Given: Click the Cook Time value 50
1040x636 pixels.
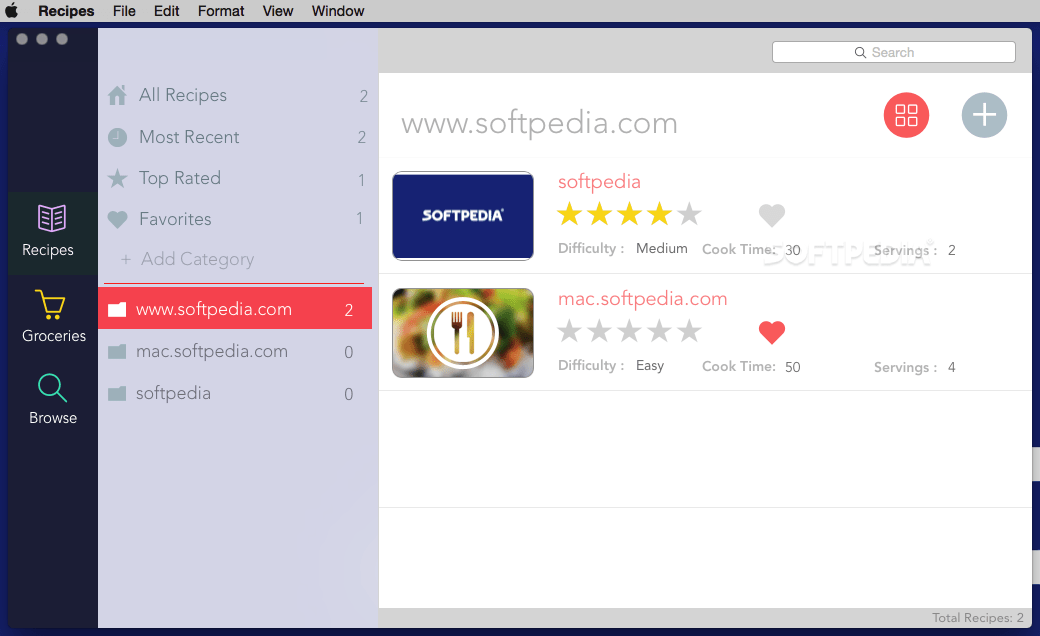Looking at the screenshot, I should pos(793,367).
